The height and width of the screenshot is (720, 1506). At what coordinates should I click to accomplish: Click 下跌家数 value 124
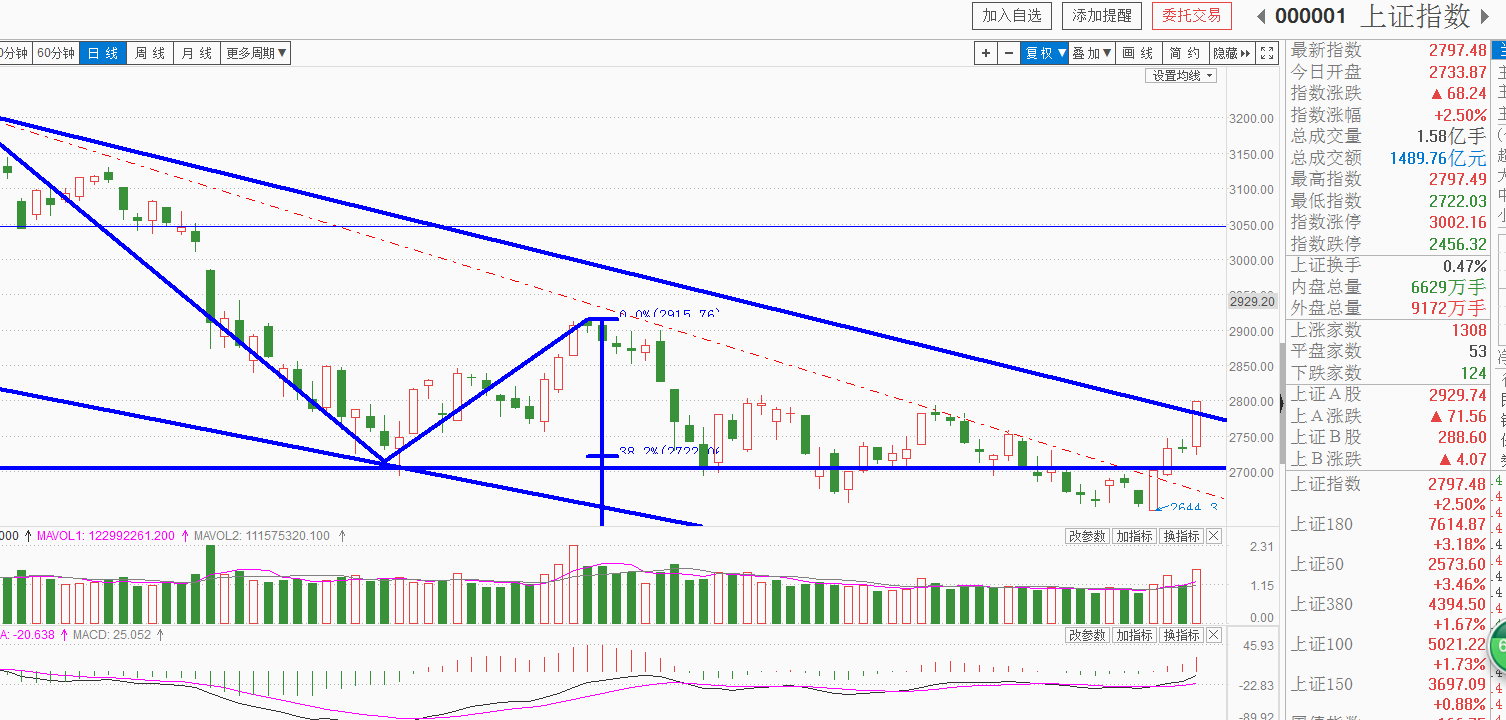tap(1473, 373)
